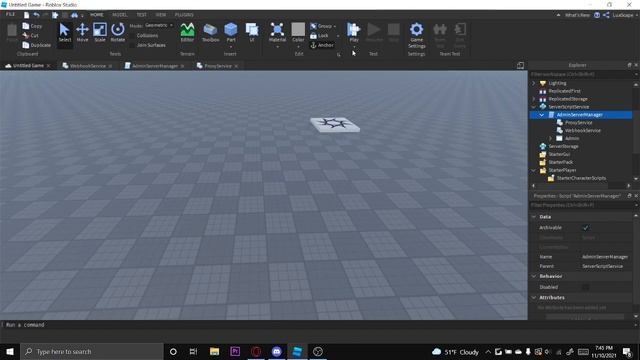Viewport: 640px width, 360px height.
Task: Switch to the PLUGINS ribbon tab
Action: pos(184,15)
